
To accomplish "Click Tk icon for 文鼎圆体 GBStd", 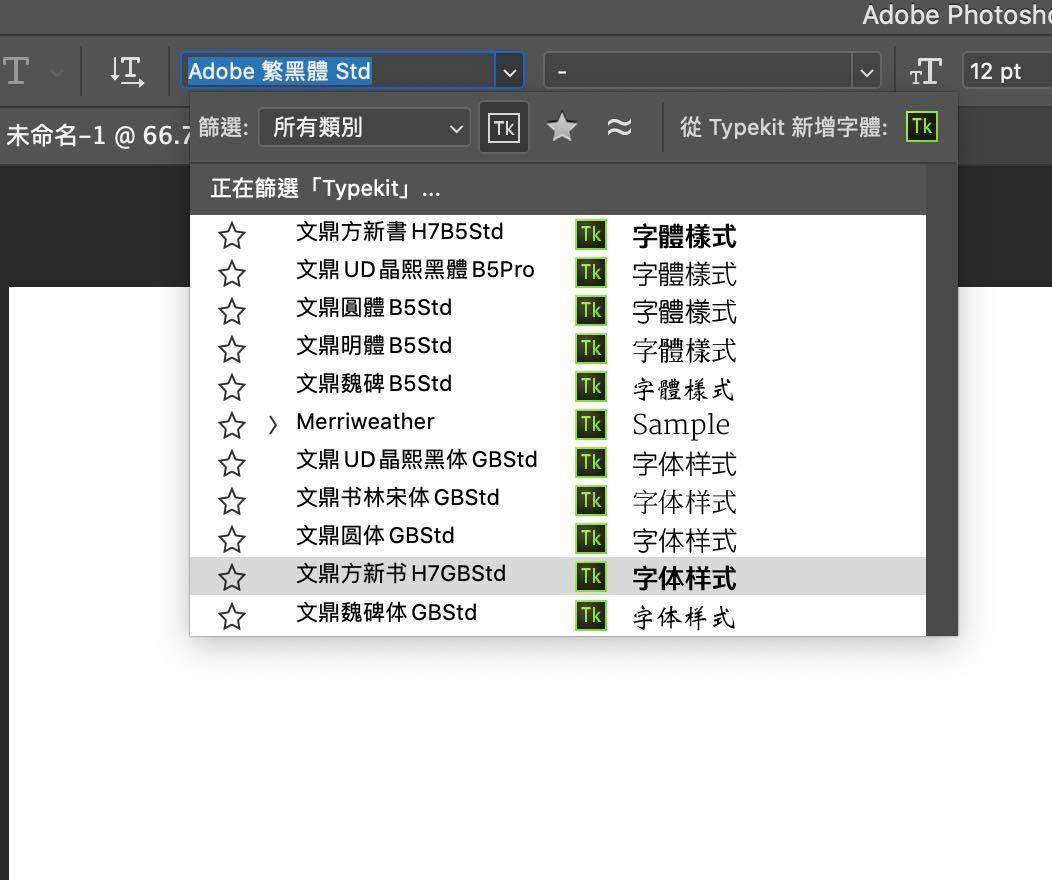I will pyautogui.click(x=591, y=538).
